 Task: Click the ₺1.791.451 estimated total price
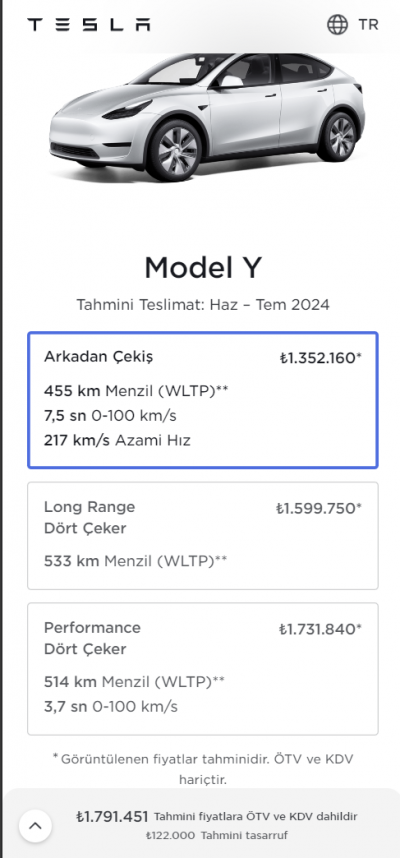coord(112,816)
